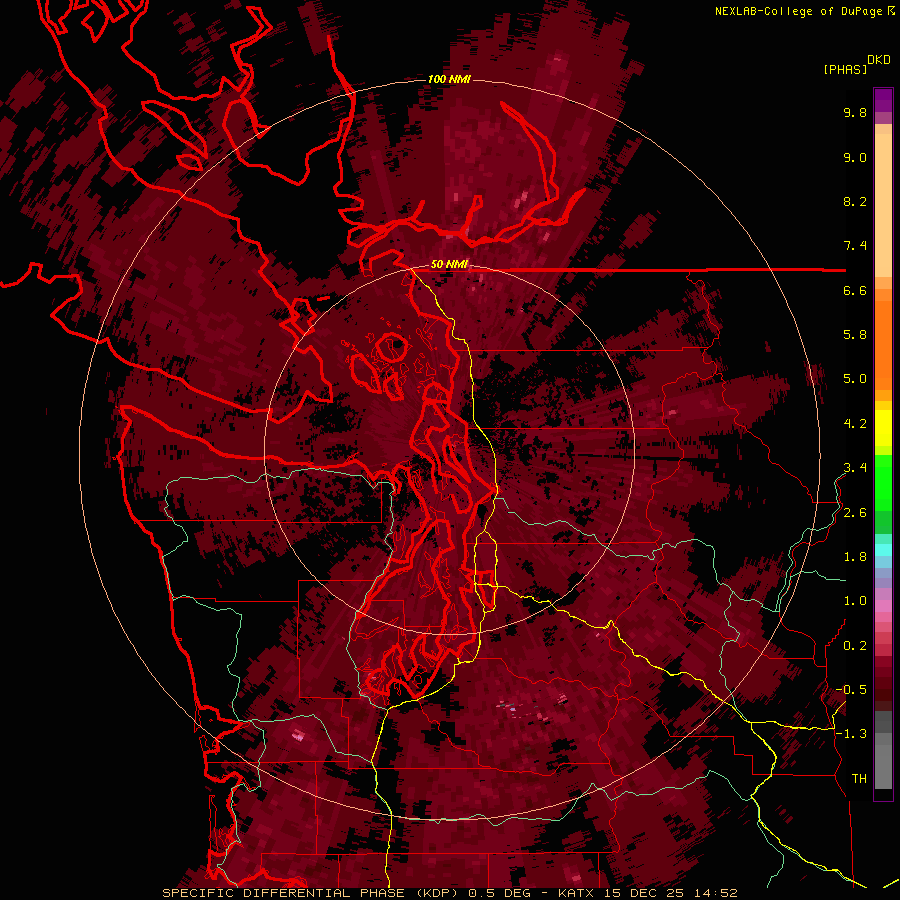The width and height of the screenshot is (900, 900).
Task: Click the [PHAS] legend heading
Action: 845,69
